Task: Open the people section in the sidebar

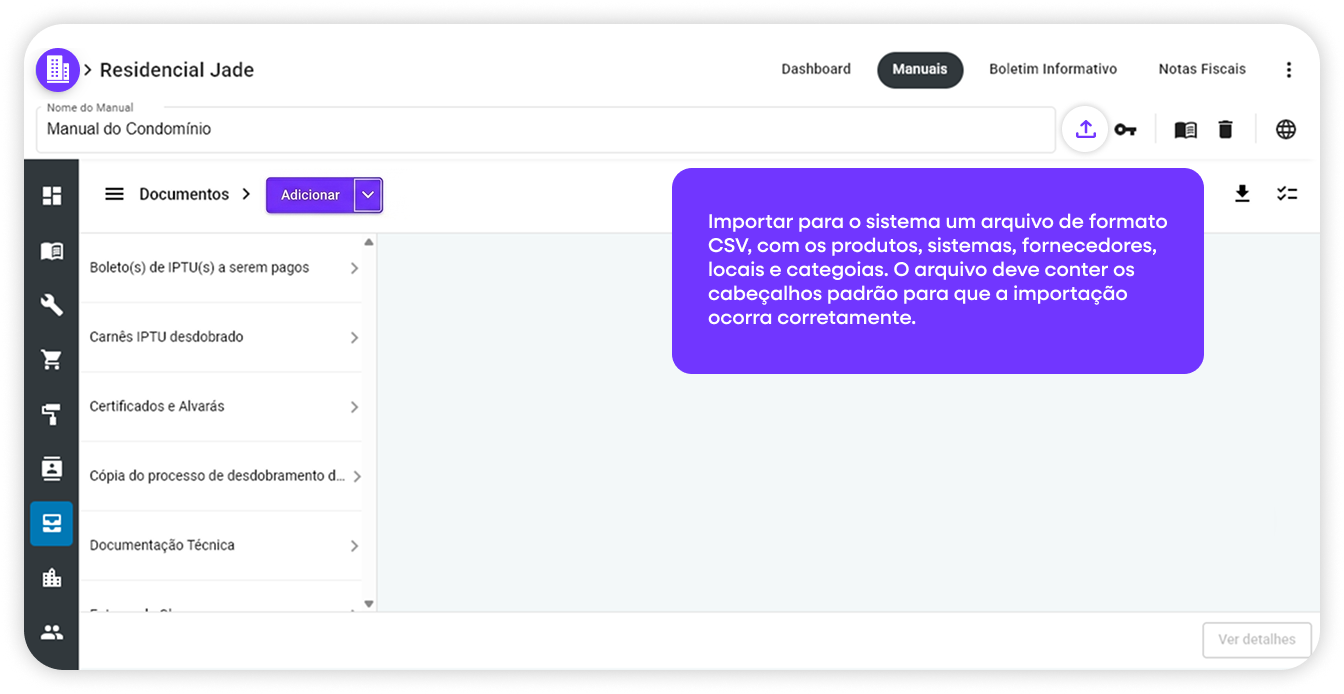Action: 51,630
